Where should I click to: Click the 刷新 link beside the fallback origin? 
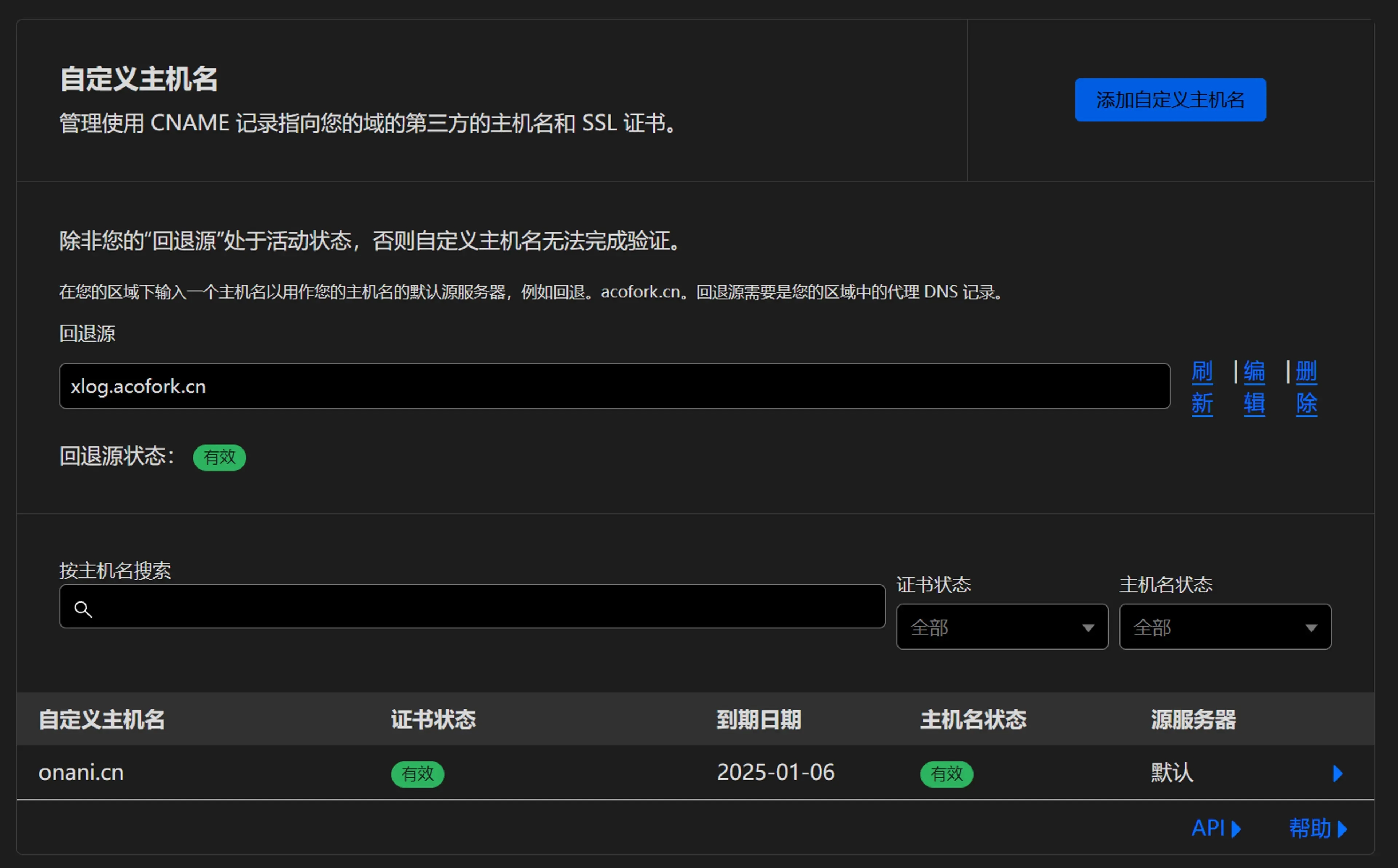[1202, 387]
